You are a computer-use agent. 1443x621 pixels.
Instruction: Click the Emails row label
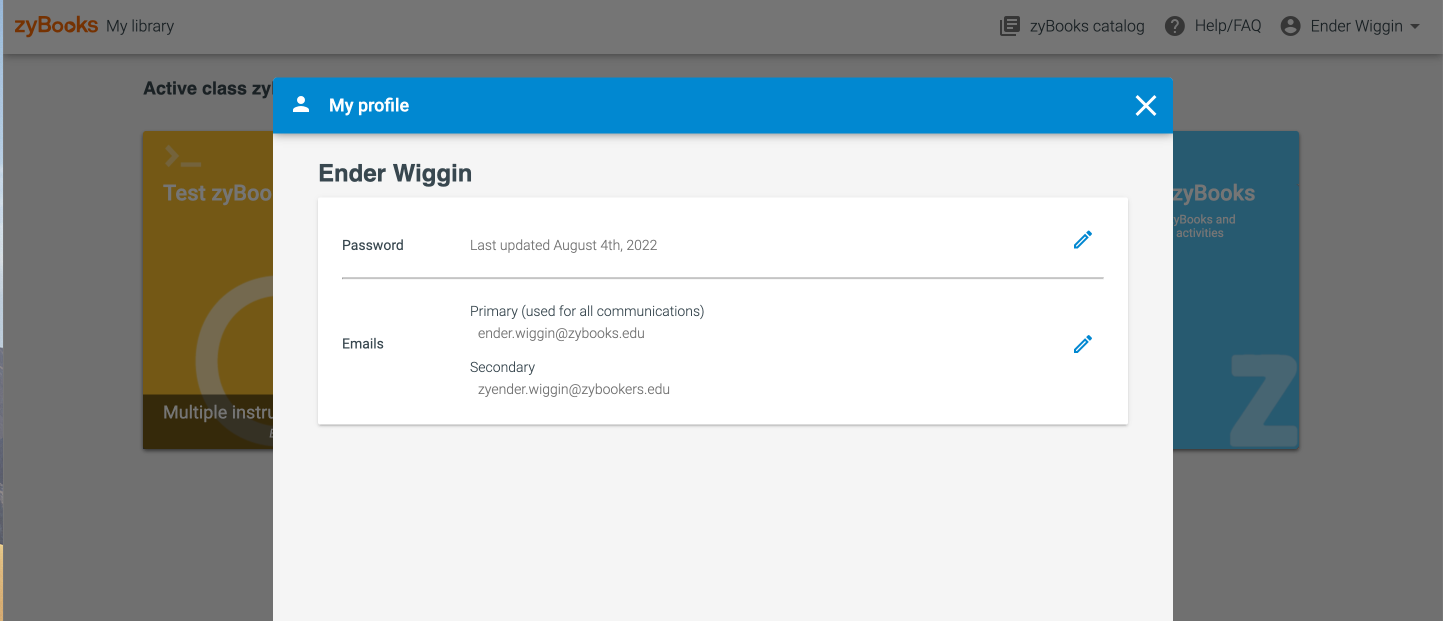[x=363, y=344]
